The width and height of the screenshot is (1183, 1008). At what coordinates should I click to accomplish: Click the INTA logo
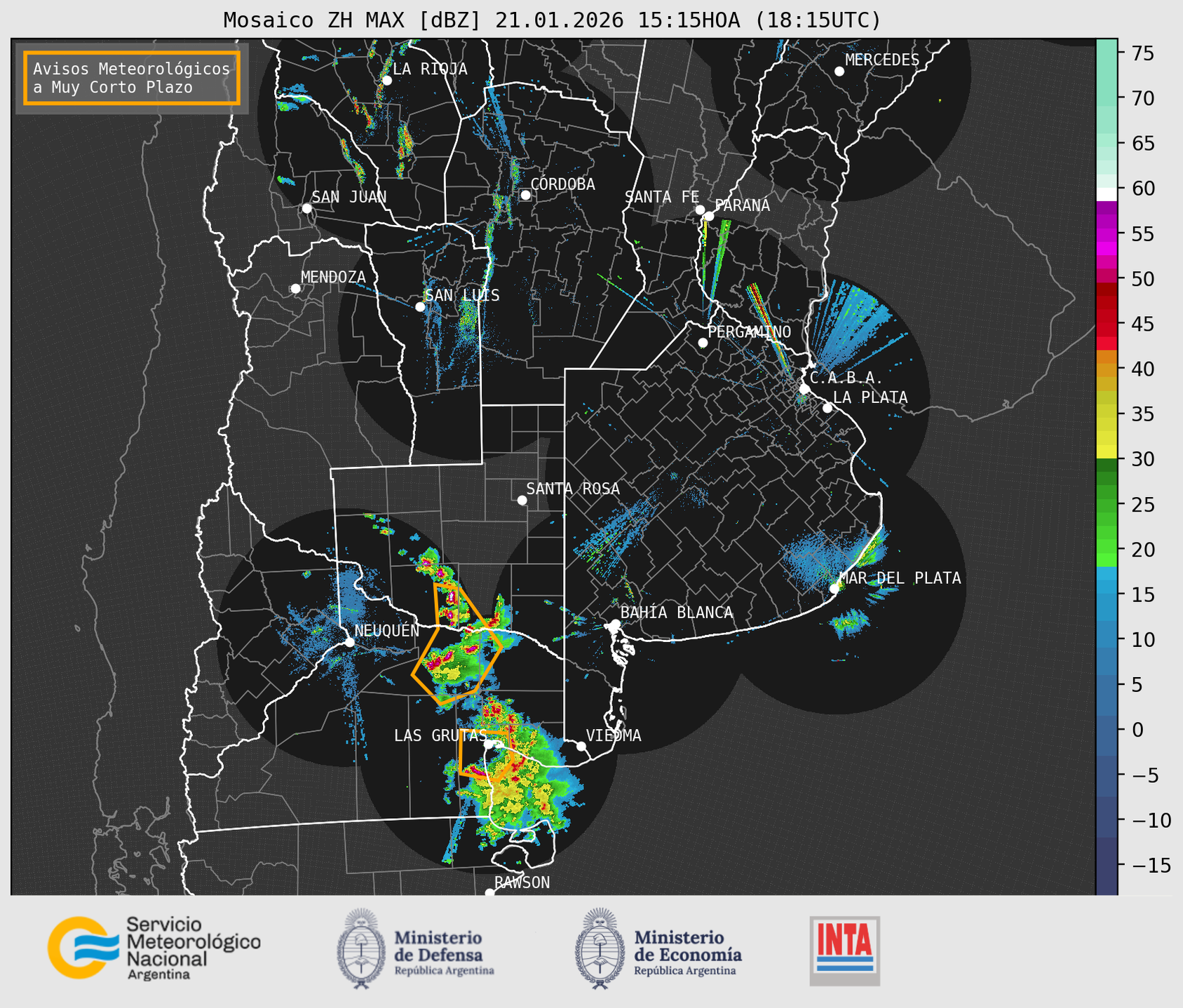844,951
